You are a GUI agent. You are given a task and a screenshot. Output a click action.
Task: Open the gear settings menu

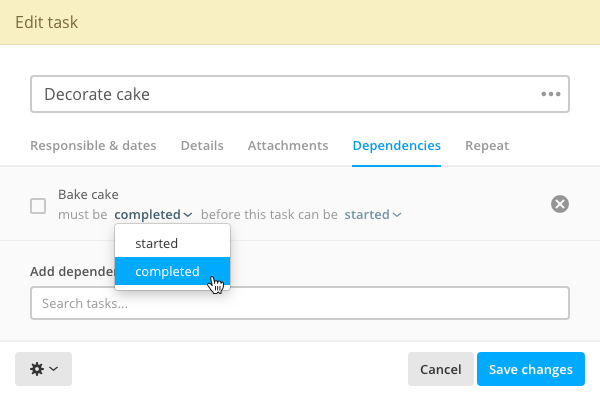point(43,369)
